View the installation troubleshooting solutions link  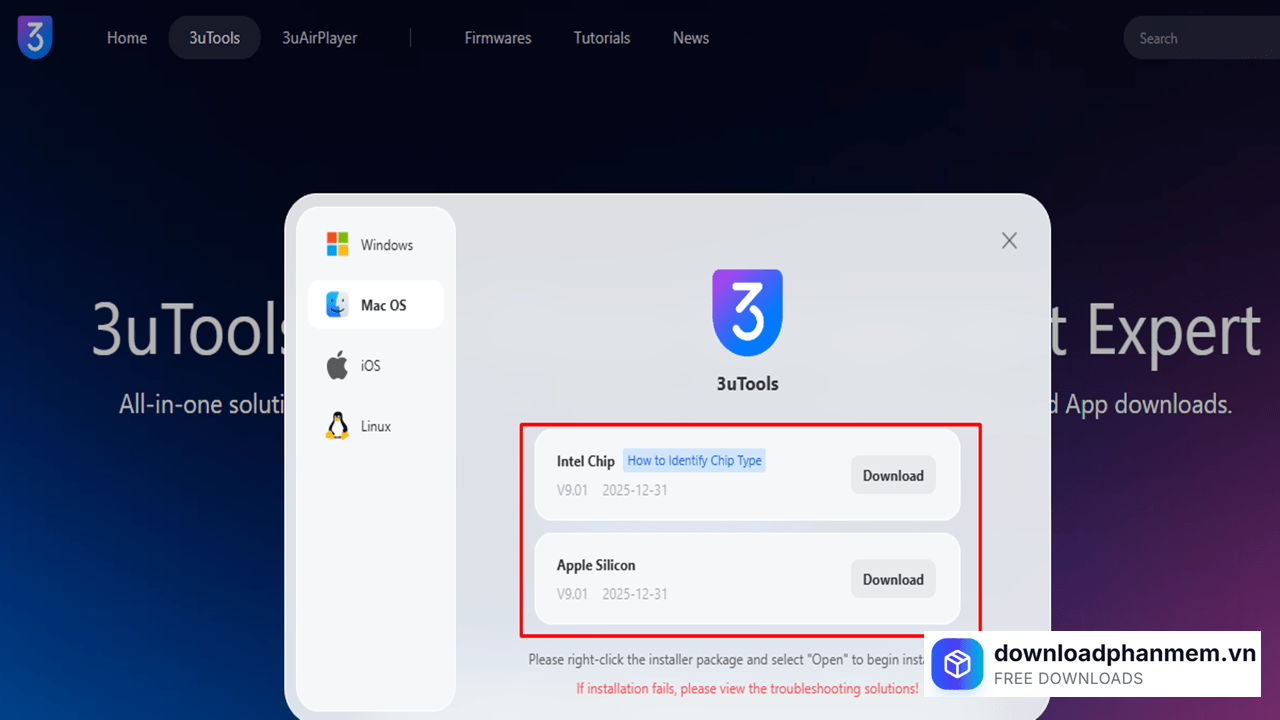[x=747, y=688]
